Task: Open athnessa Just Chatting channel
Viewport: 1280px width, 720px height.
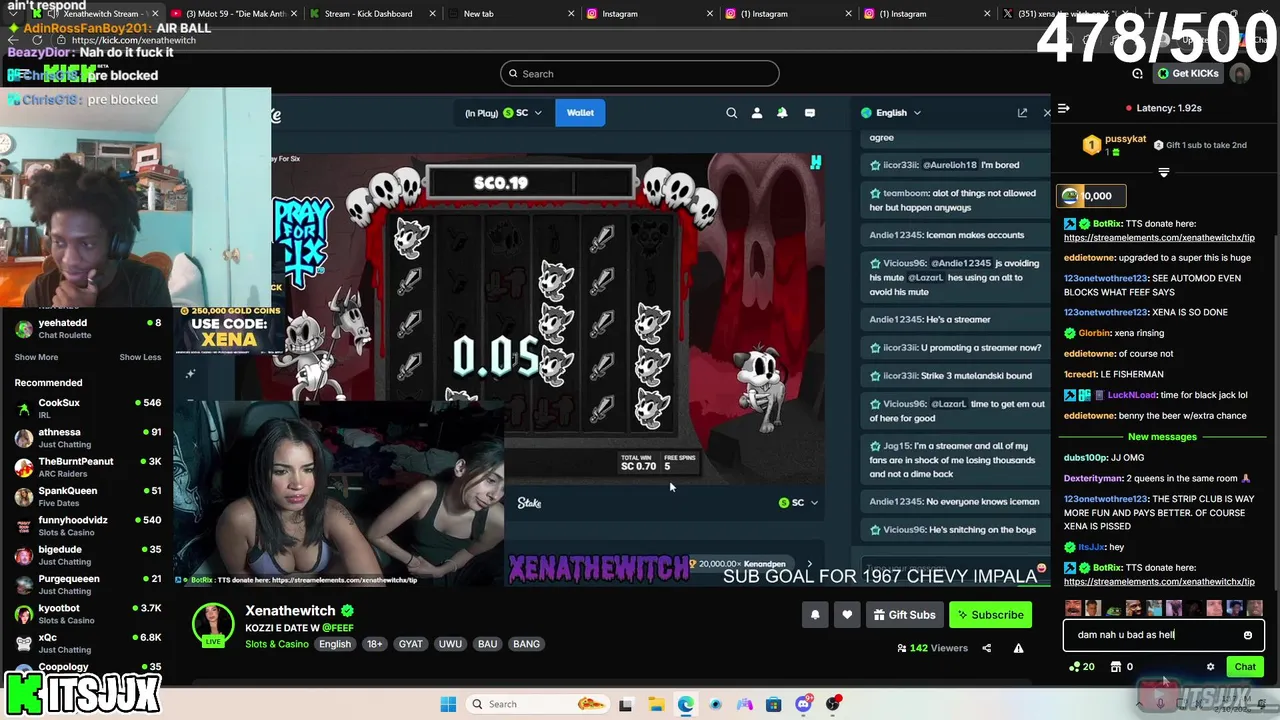Action: click(86, 438)
